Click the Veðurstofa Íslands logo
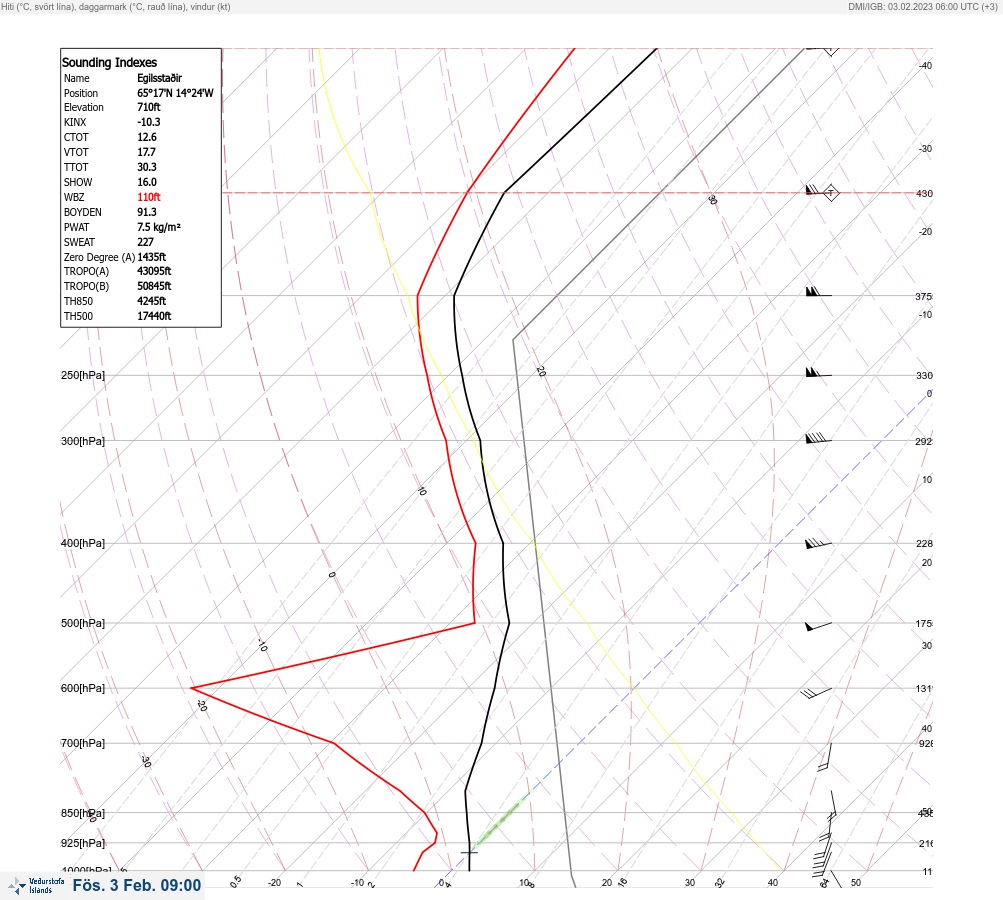Screen dimensions: 1003x900 click(36, 886)
